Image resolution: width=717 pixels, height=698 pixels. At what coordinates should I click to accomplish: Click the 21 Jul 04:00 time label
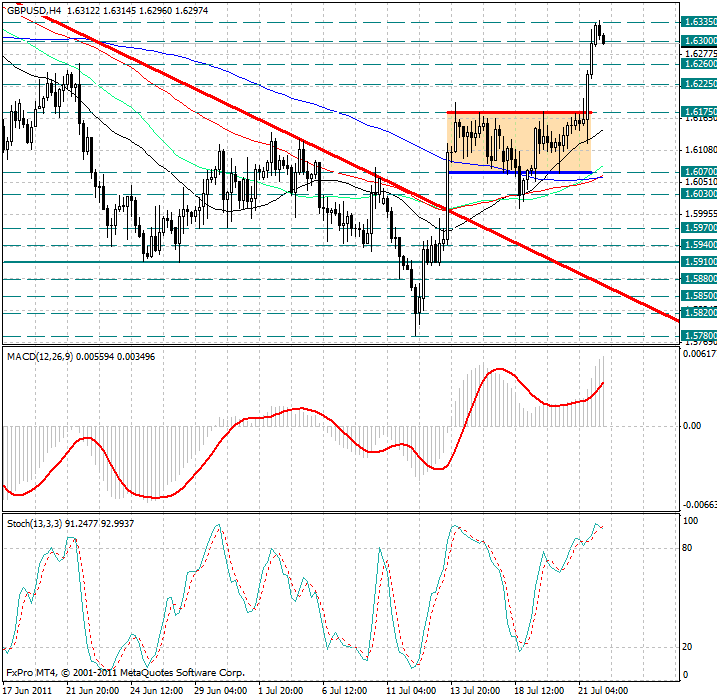pyautogui.click(x=605, y=690)
